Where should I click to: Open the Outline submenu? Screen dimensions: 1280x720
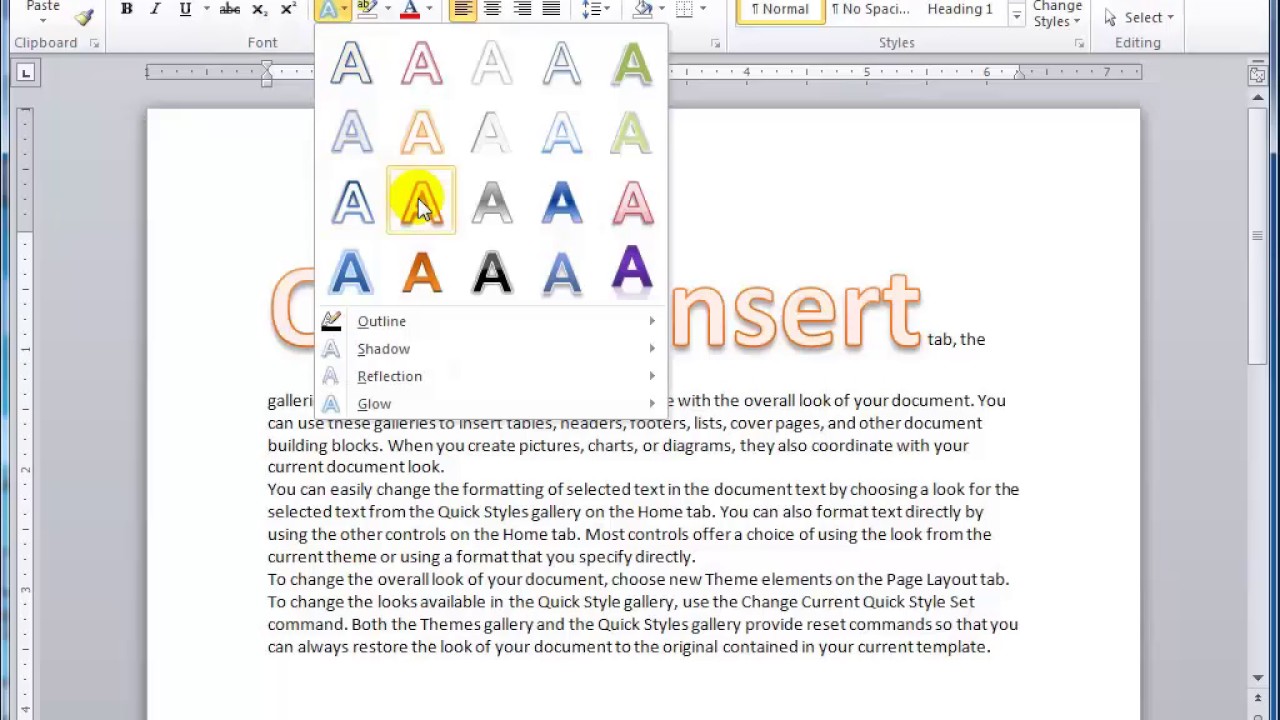click(x=490, y=321)
